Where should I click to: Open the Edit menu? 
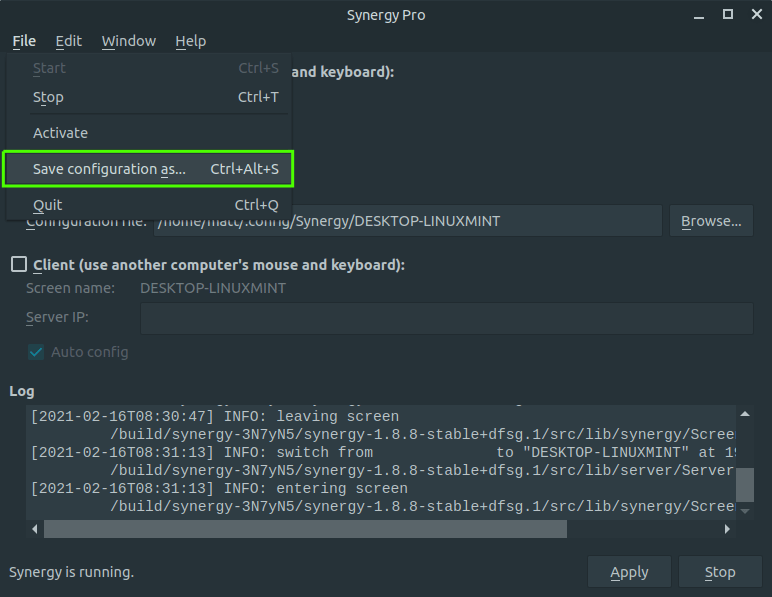(x=69, y=41)
